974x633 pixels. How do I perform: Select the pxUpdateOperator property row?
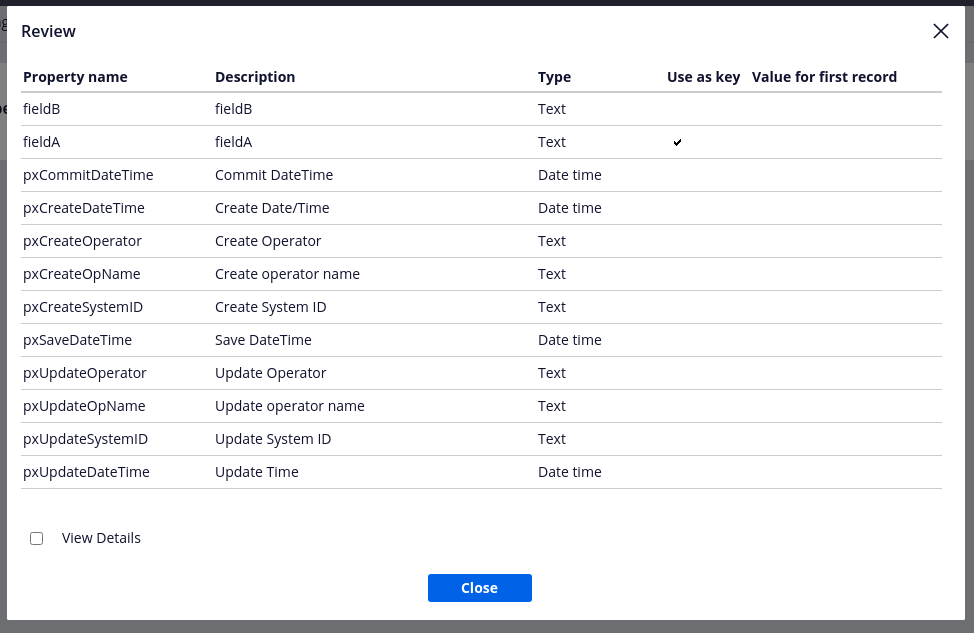click(x=84, y=372)
